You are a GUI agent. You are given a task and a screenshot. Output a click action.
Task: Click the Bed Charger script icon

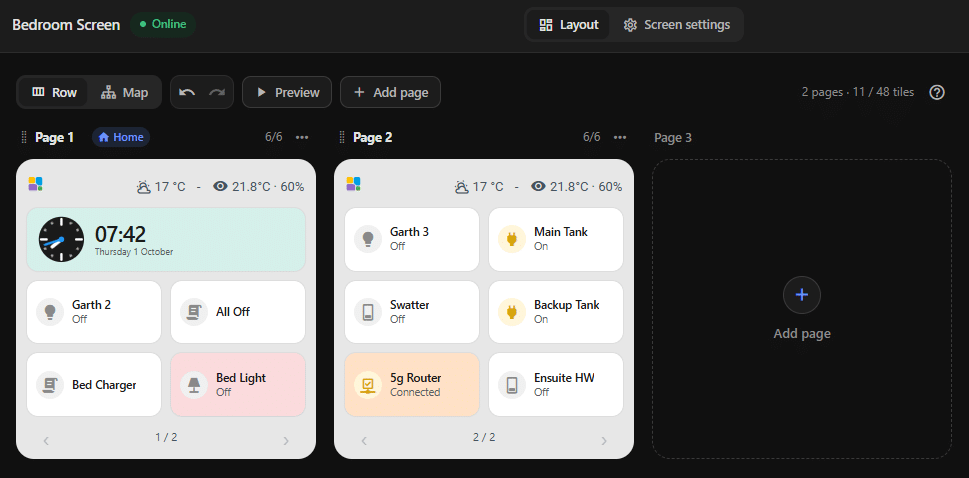pos(50,385)
